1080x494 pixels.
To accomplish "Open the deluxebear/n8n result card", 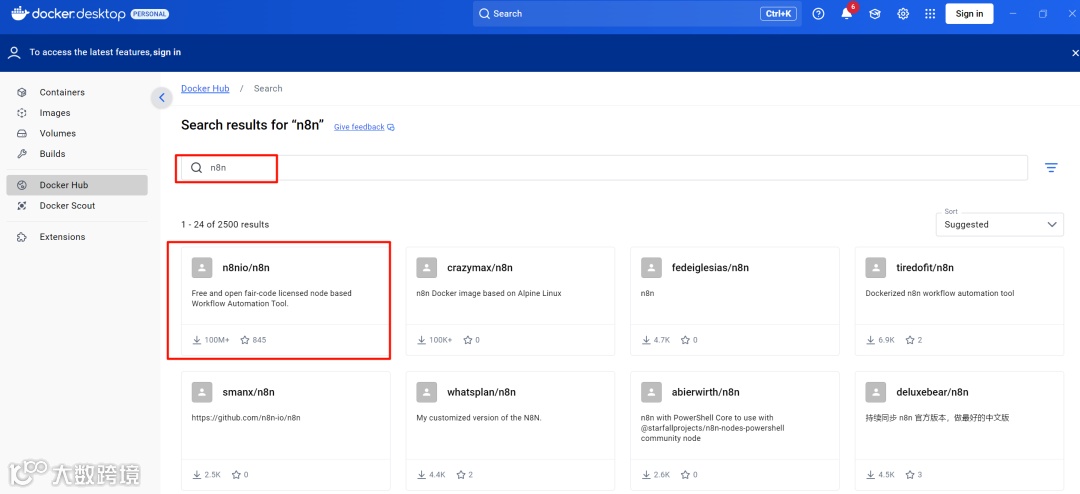I will (959, 433).
